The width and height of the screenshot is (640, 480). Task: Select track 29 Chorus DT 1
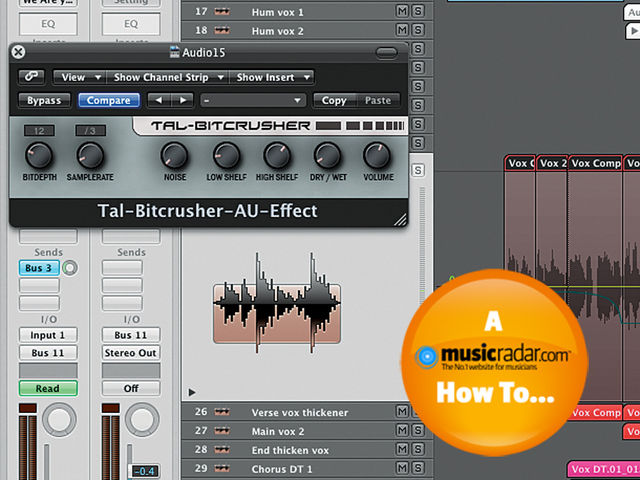[307, 469]
